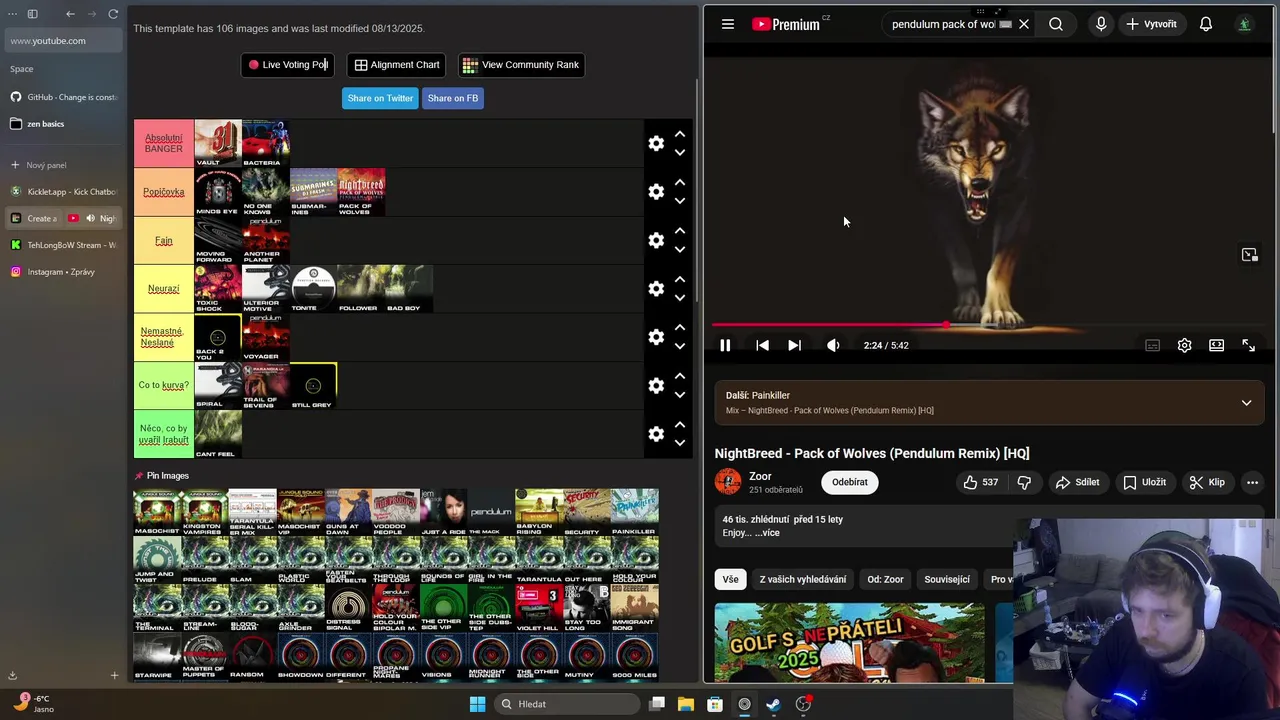1280x720 pixels.
Task: Open settings gear for Neurazí row
Action: [x=656, y=288]
